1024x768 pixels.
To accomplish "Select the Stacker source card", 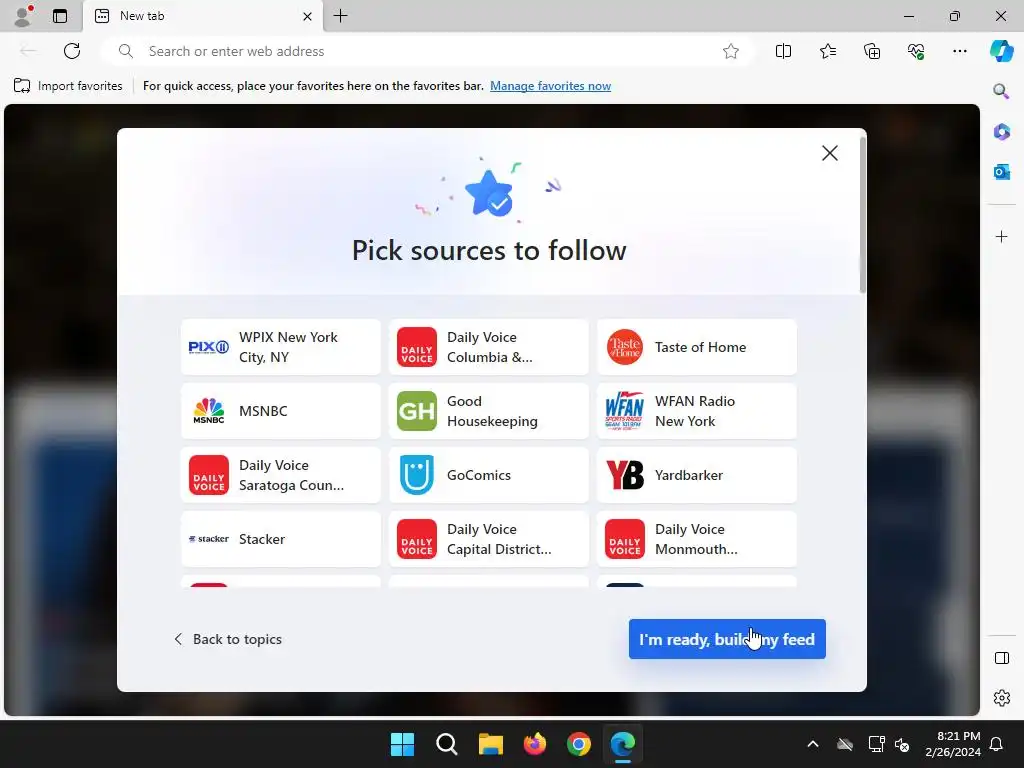I will pyautogui.click(x=281, y=539).
